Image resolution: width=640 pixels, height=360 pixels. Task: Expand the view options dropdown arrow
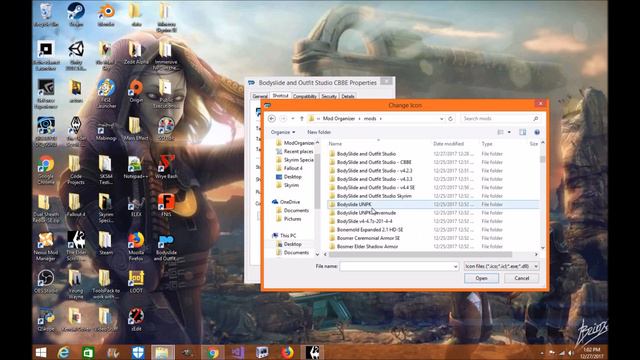click(509, 132)
